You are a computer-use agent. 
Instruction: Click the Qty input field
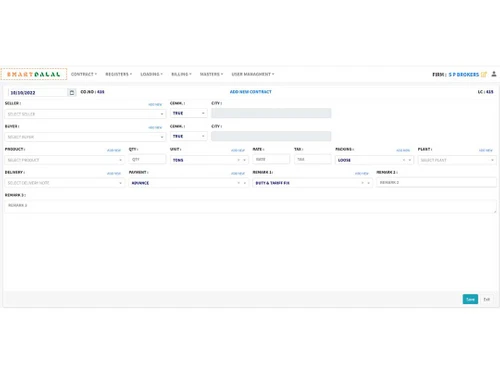[147, 159]
